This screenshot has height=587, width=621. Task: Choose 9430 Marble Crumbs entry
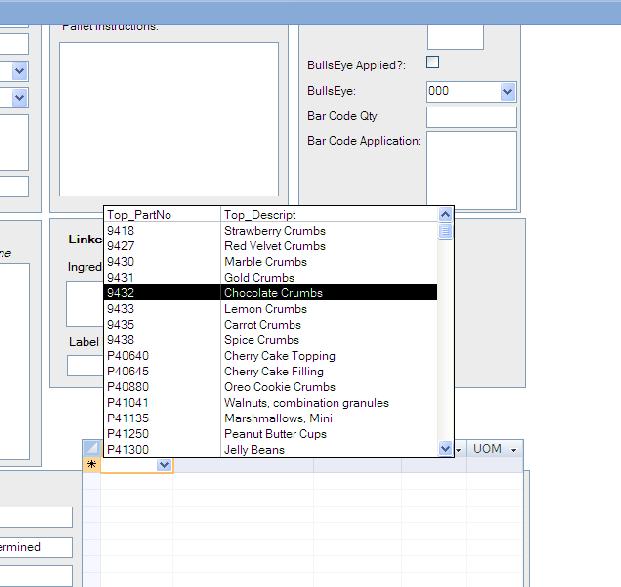tap(270, 262)
